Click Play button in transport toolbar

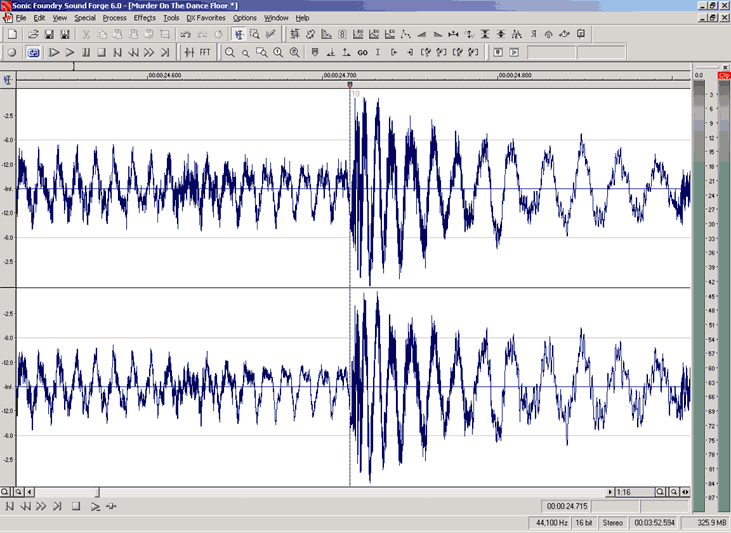coord(70,53)
